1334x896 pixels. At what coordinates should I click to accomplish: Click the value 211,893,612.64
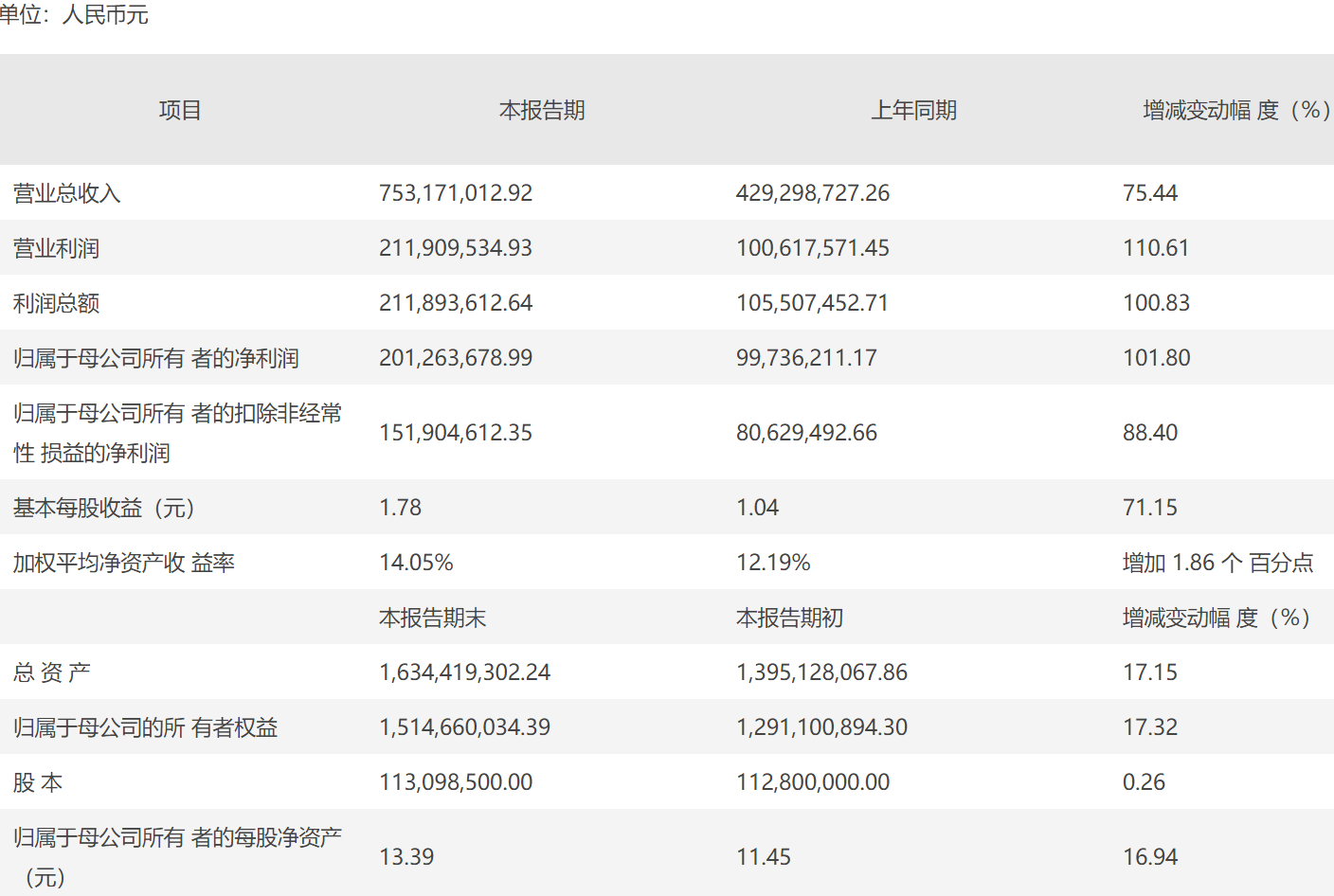point(456,303)
